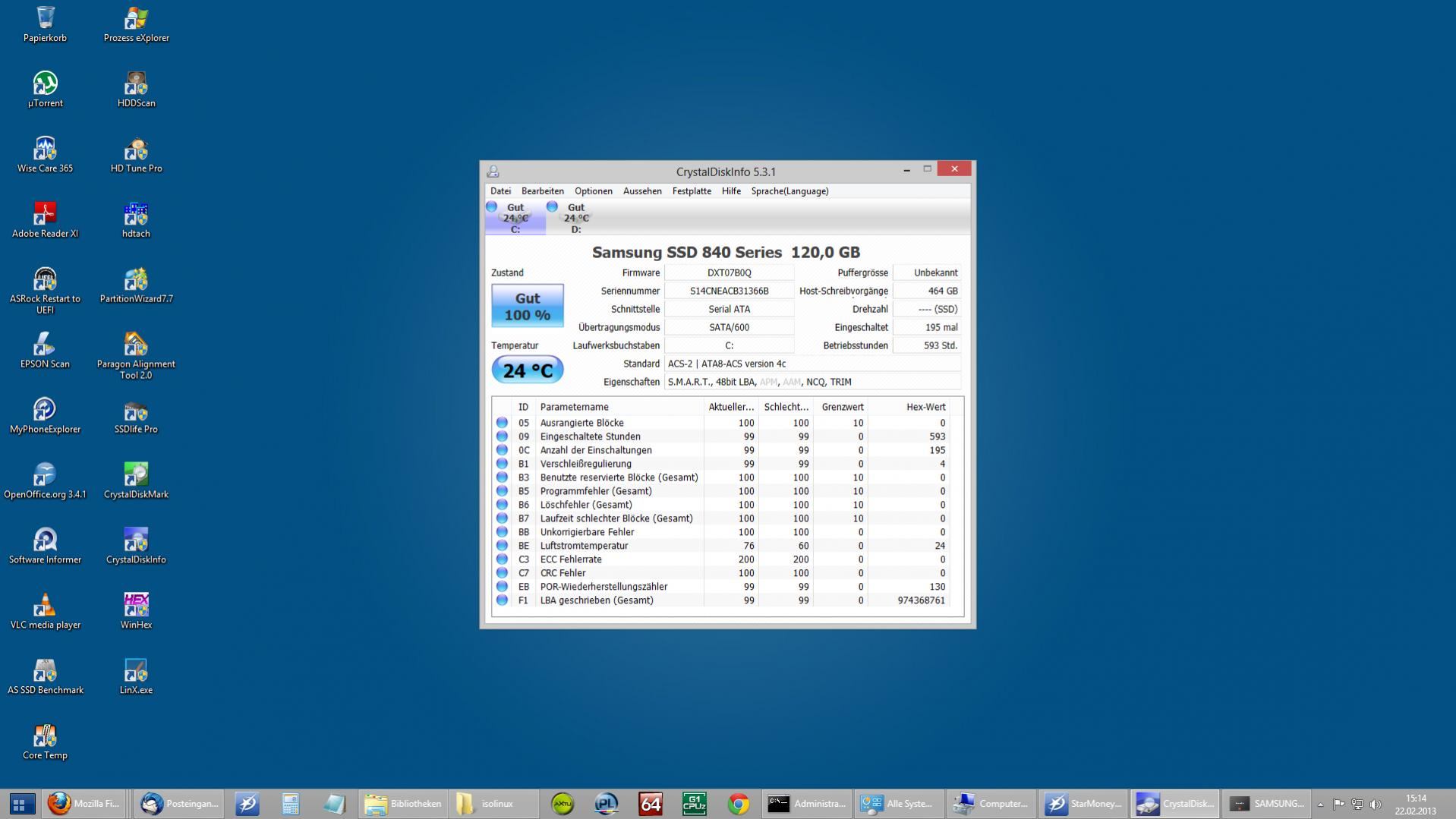The width and height of the screenshot is (1456, 819).
Task: Open the Festplatte menu
Action: click(x=692, y=191)
